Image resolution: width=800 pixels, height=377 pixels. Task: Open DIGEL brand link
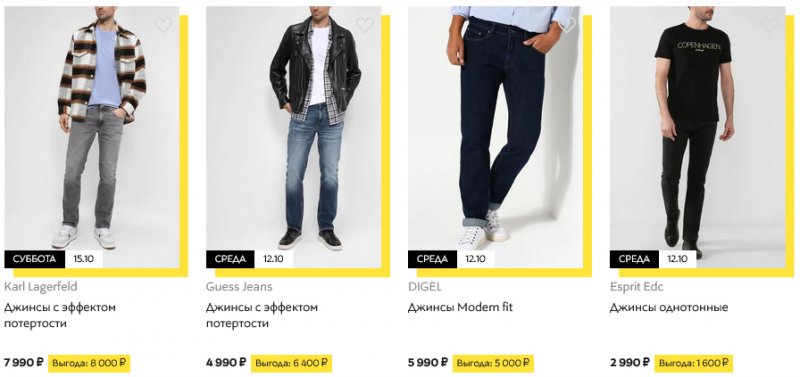[424, 287]
